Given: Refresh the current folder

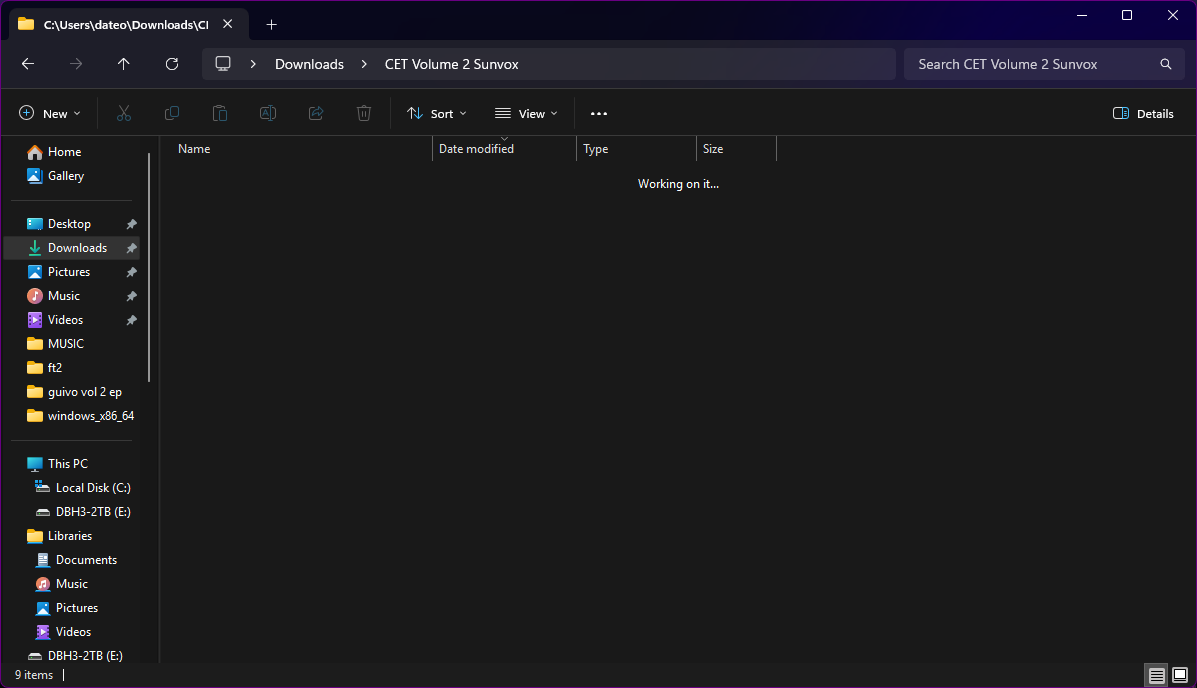Looking at the screenshot, I should click(x=172, y=64).
